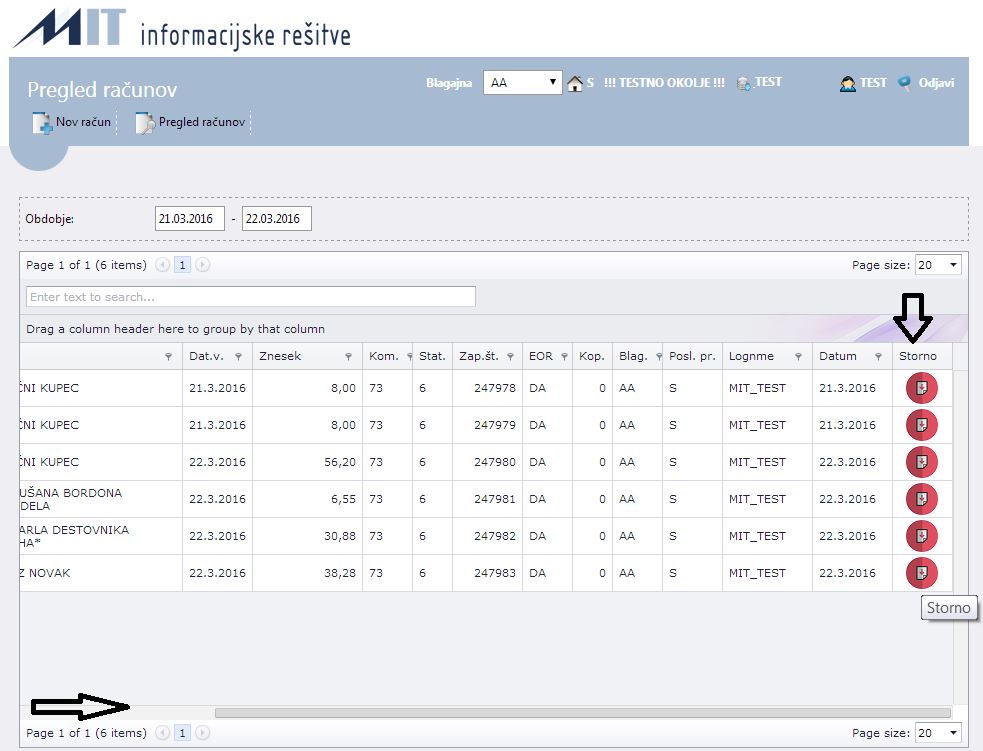Viewport: 983px width, 751px height.
Task: Click the _TEST database link
Action: click(767, 82)
